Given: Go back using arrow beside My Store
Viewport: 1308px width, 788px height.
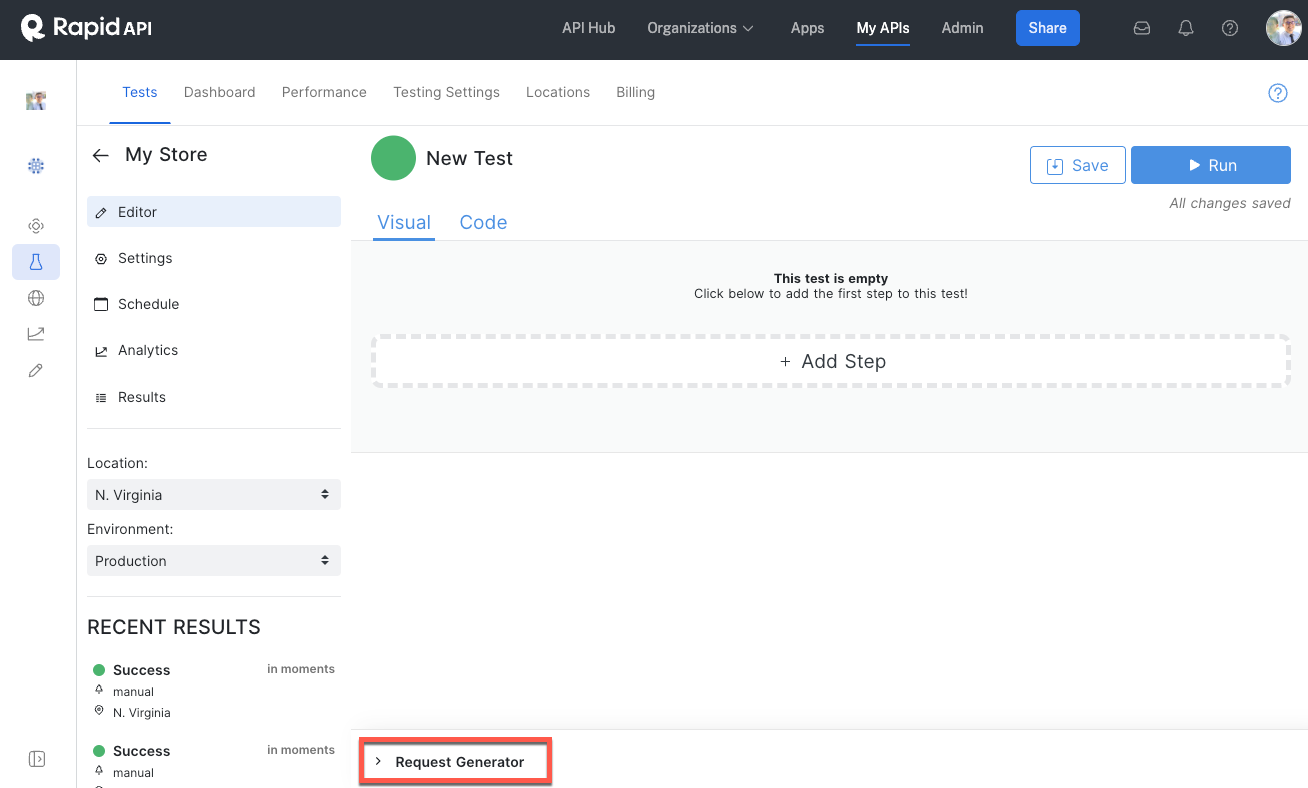Looking at the screenshot, I should (x=100, y=155).
